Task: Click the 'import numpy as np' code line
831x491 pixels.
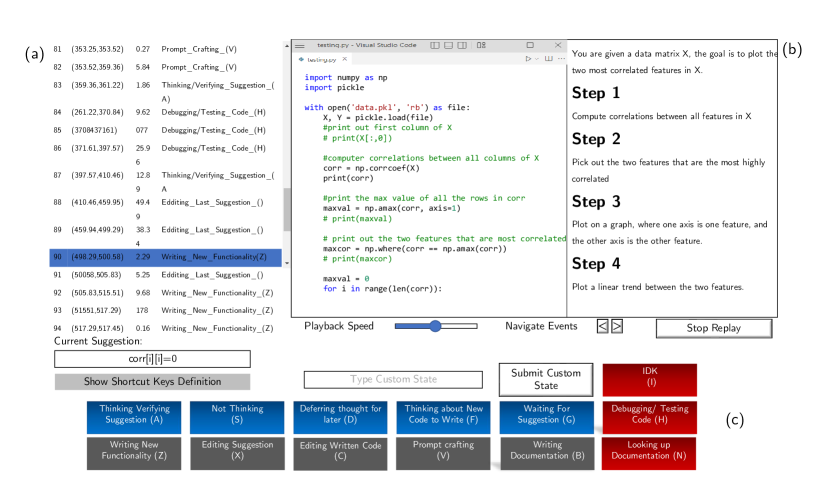Action: click(x=346, y=77)
